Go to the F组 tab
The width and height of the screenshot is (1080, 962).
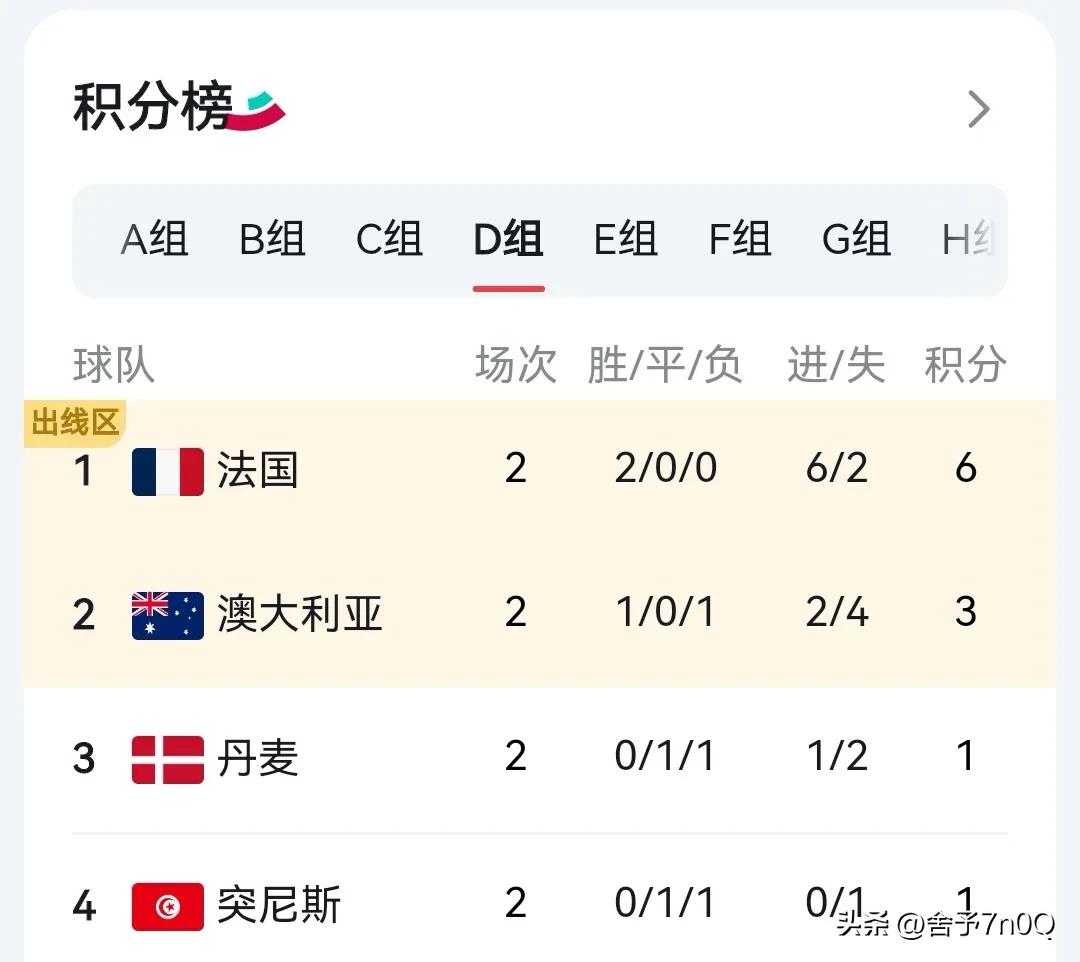click(740, 240)
